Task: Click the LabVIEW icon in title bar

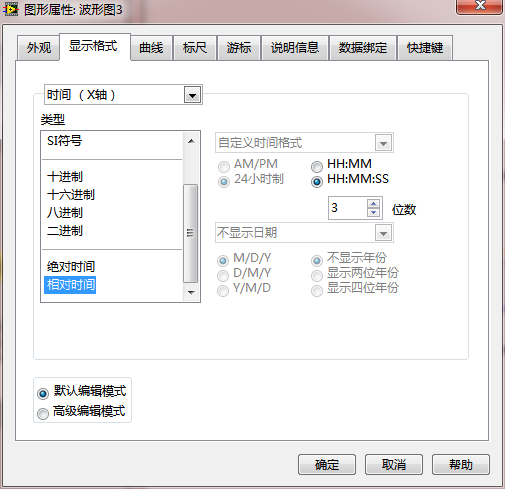Action: pyautogui.click(x=11, y=9)
